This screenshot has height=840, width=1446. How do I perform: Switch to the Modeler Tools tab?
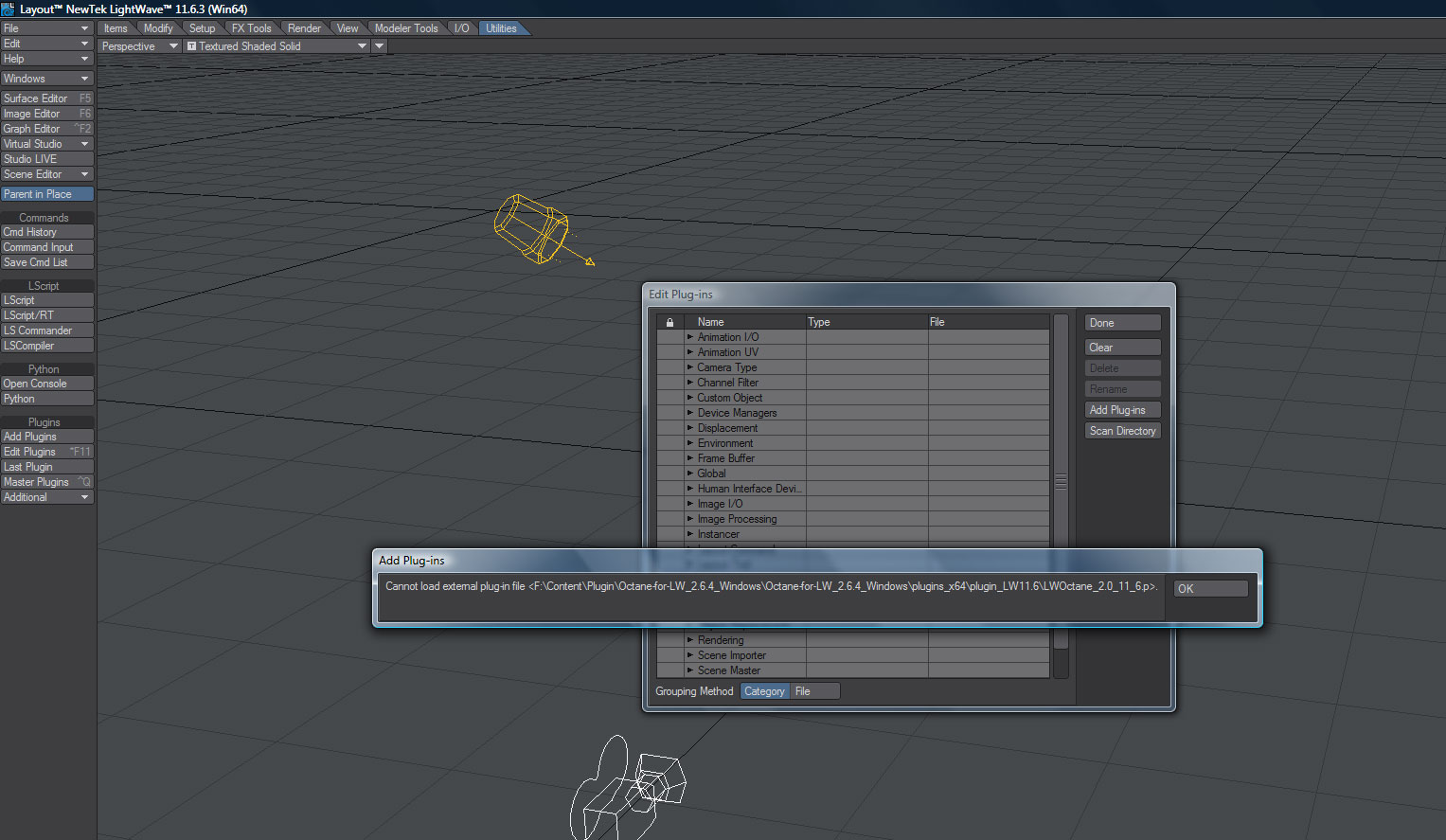click(406, 28)
